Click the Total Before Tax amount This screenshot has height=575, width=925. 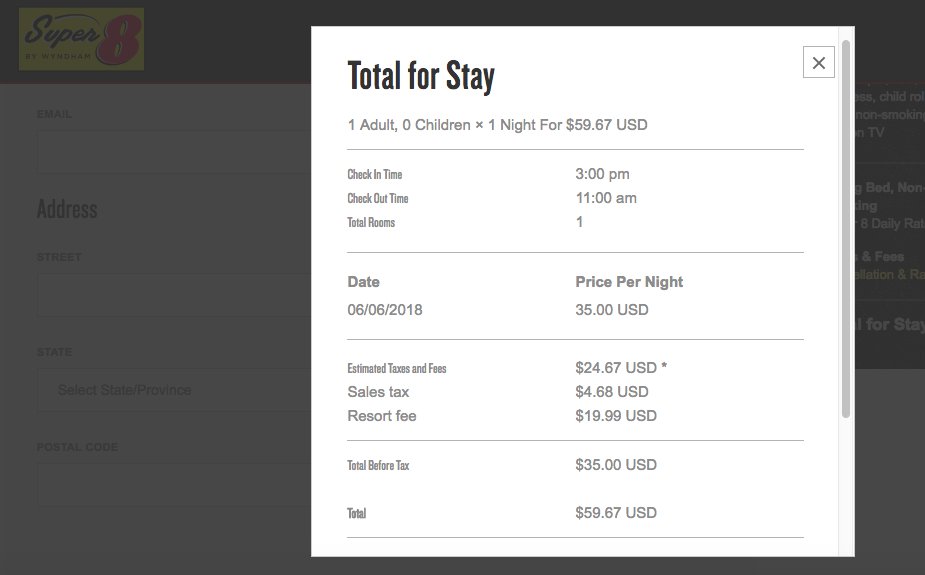(616, 465)
